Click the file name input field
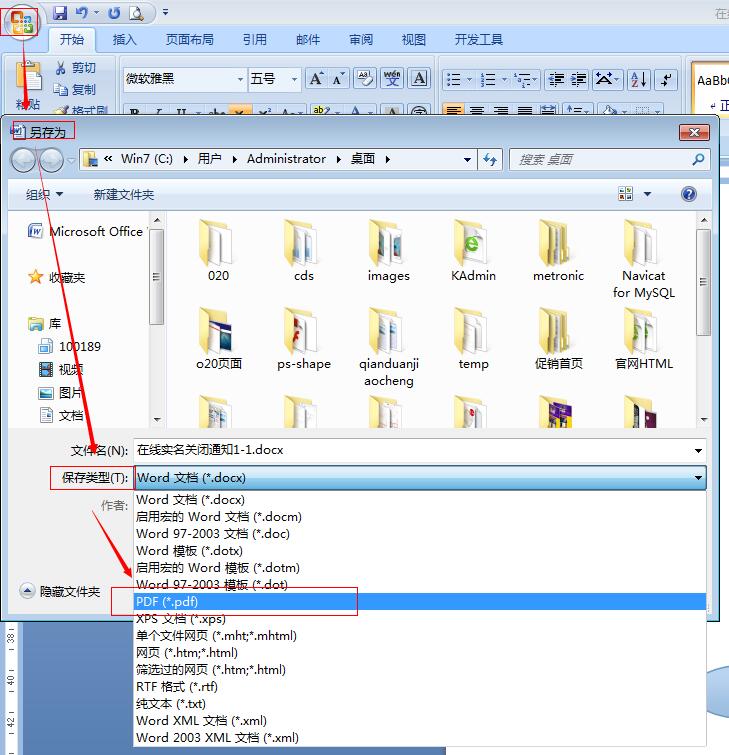The image size is (729, 755). pos(419,450)
